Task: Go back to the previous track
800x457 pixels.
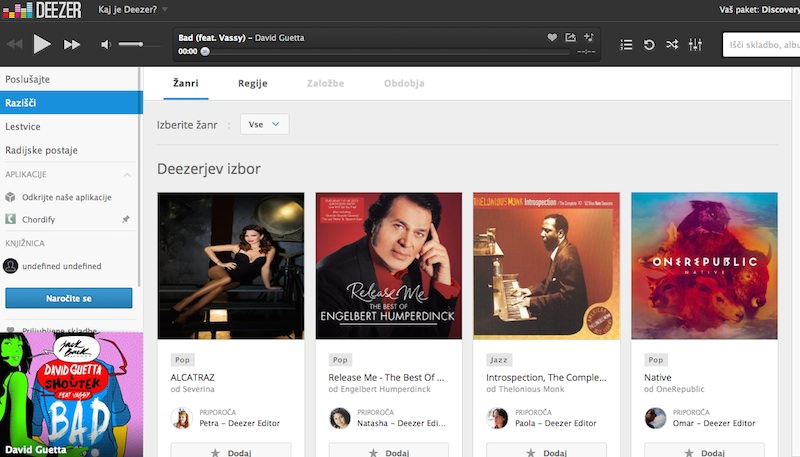Action: coord(14,44)
